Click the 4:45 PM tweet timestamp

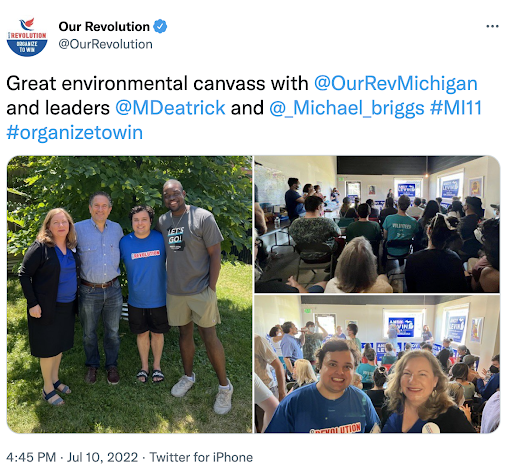[31, 457]
